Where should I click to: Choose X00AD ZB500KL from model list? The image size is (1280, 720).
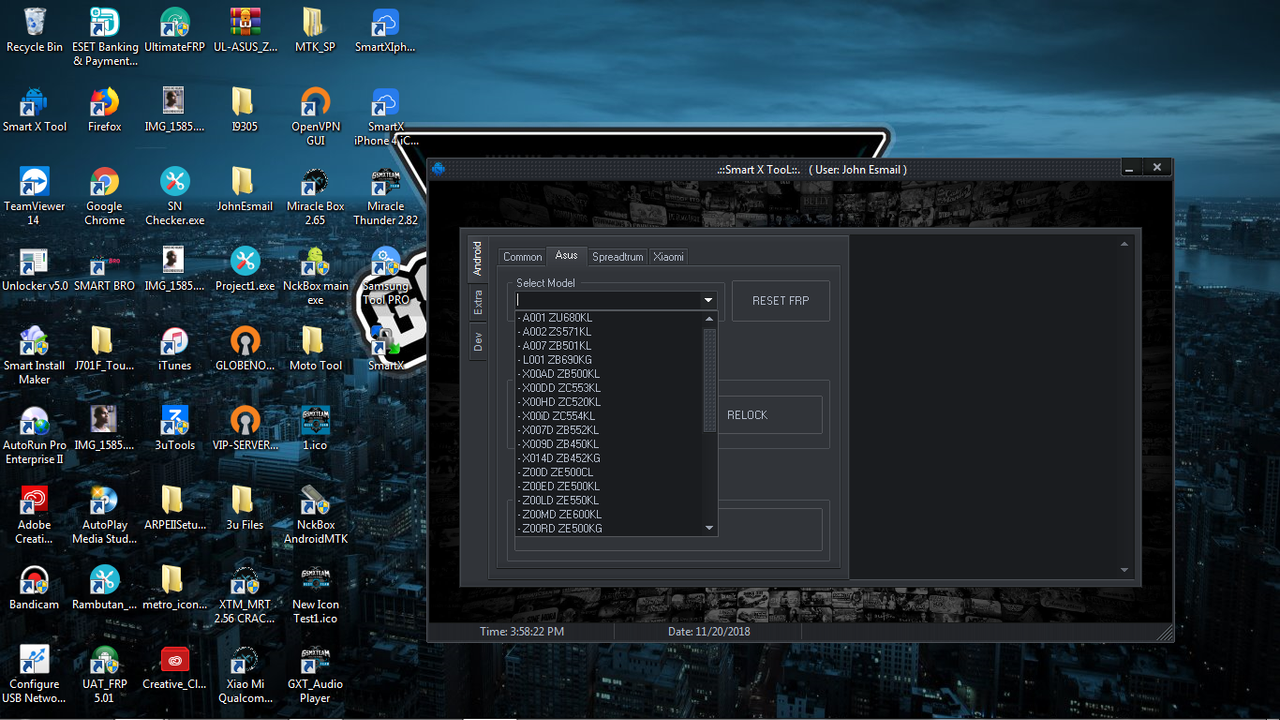pyautogui.click(x=609, y=374)
